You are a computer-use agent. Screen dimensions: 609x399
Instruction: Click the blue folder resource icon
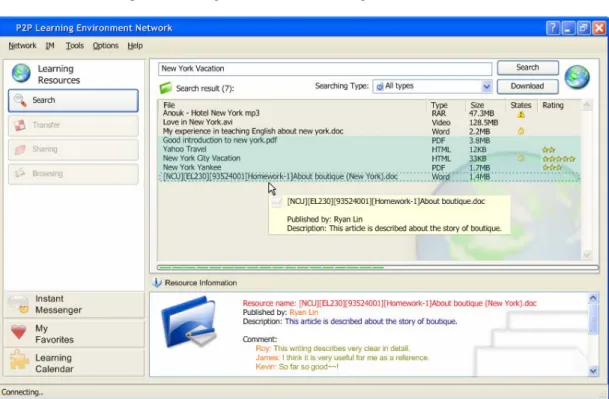pyautogui.click(x=189, y=322)
